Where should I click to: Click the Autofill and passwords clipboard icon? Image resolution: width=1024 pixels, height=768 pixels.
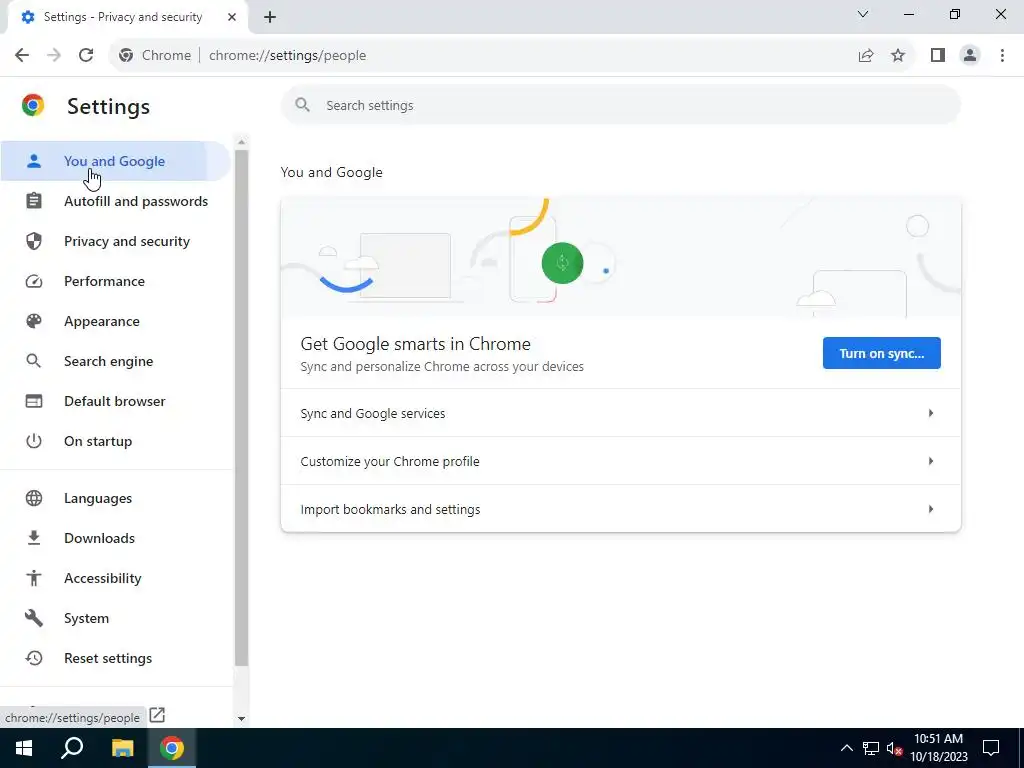(x=34, y=201)
